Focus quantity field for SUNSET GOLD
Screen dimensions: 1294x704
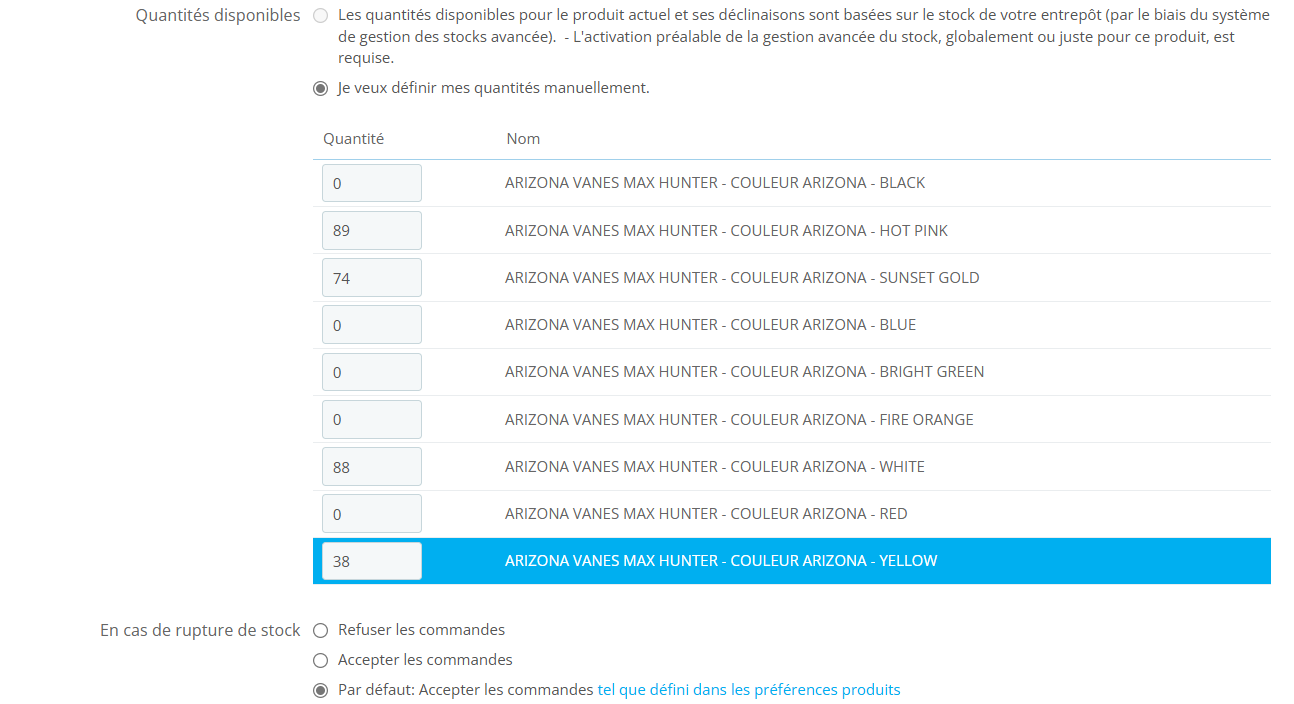tap(372, 277)
